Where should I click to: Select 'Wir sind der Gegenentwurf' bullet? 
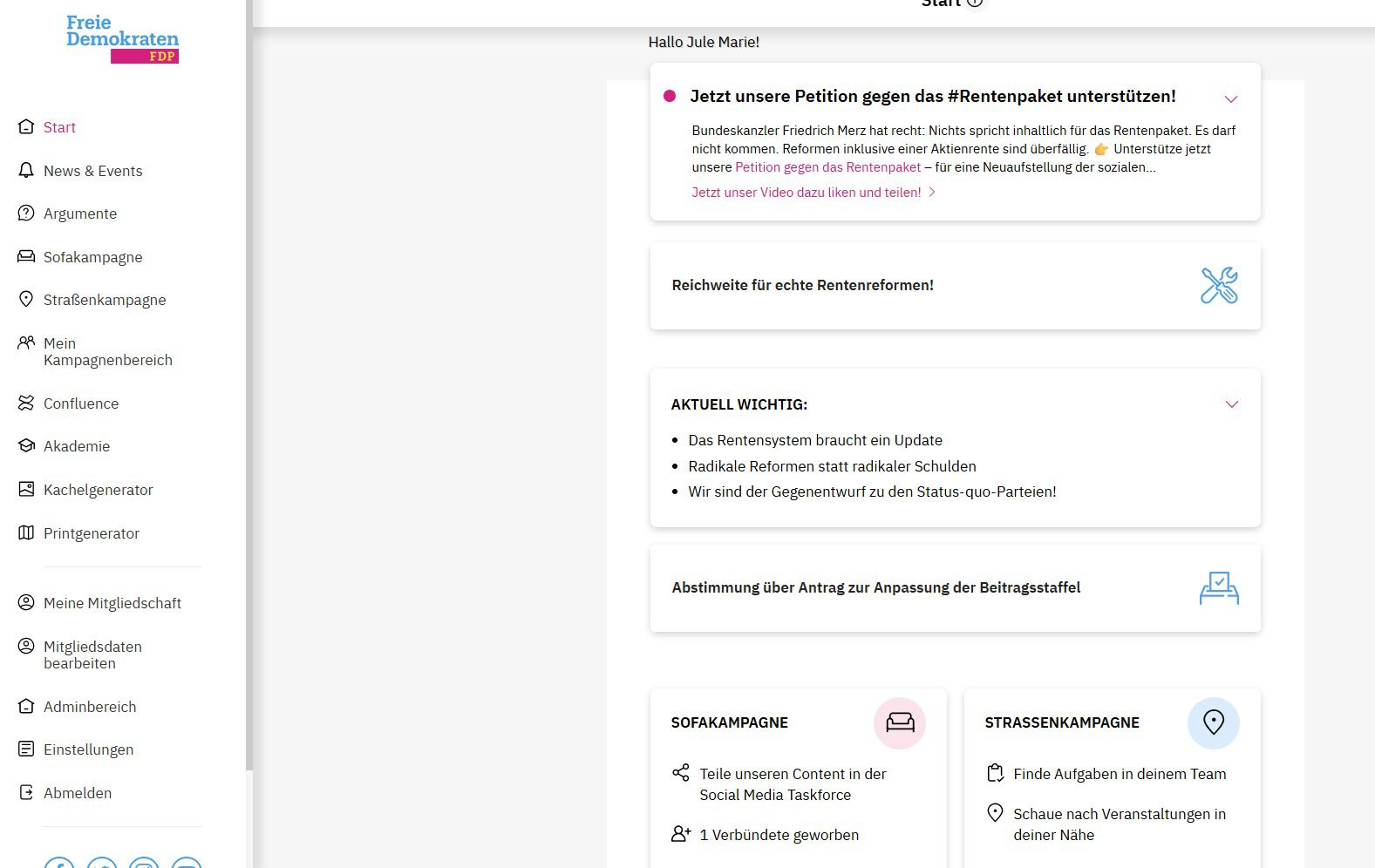[x=872, y=492]
